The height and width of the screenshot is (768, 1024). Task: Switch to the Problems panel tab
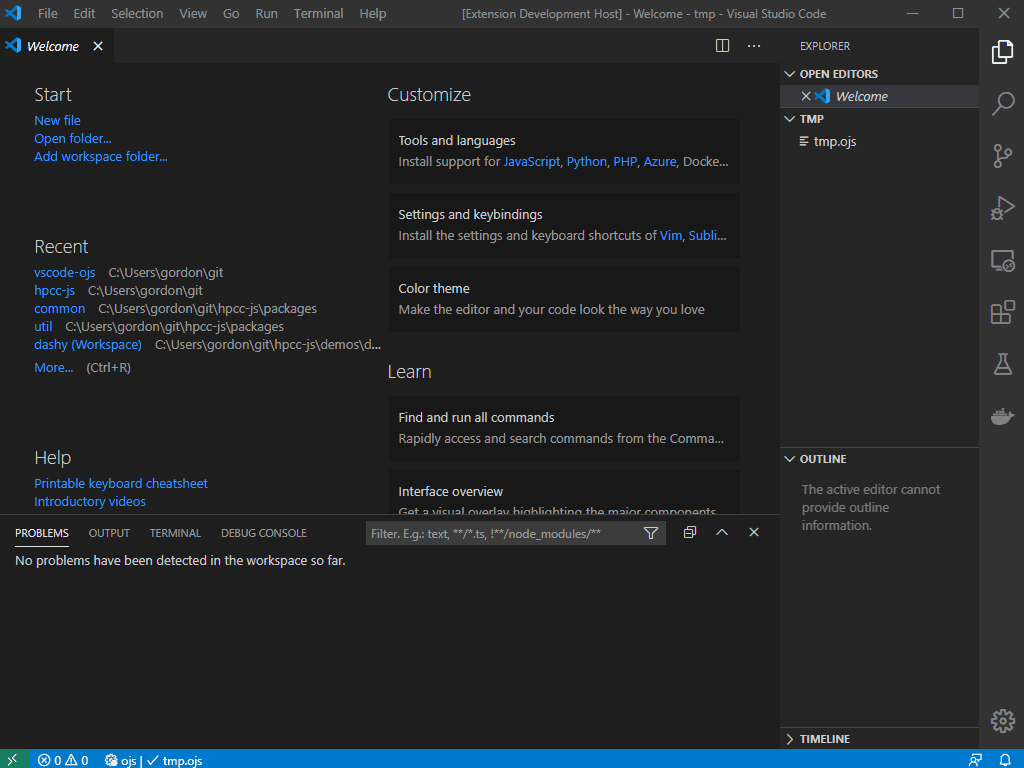[x=42, y=534]
